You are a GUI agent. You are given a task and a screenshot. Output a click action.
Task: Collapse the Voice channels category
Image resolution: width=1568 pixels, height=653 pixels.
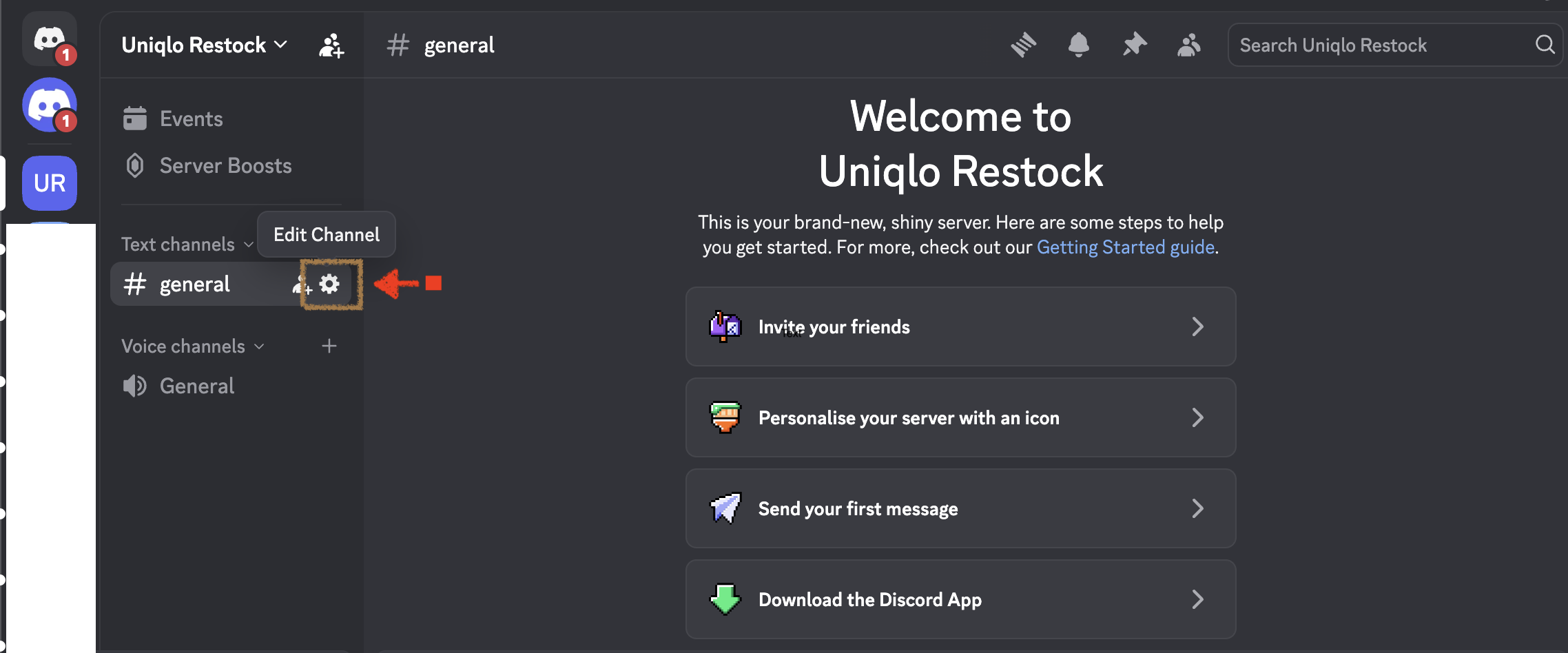point(192,346)
